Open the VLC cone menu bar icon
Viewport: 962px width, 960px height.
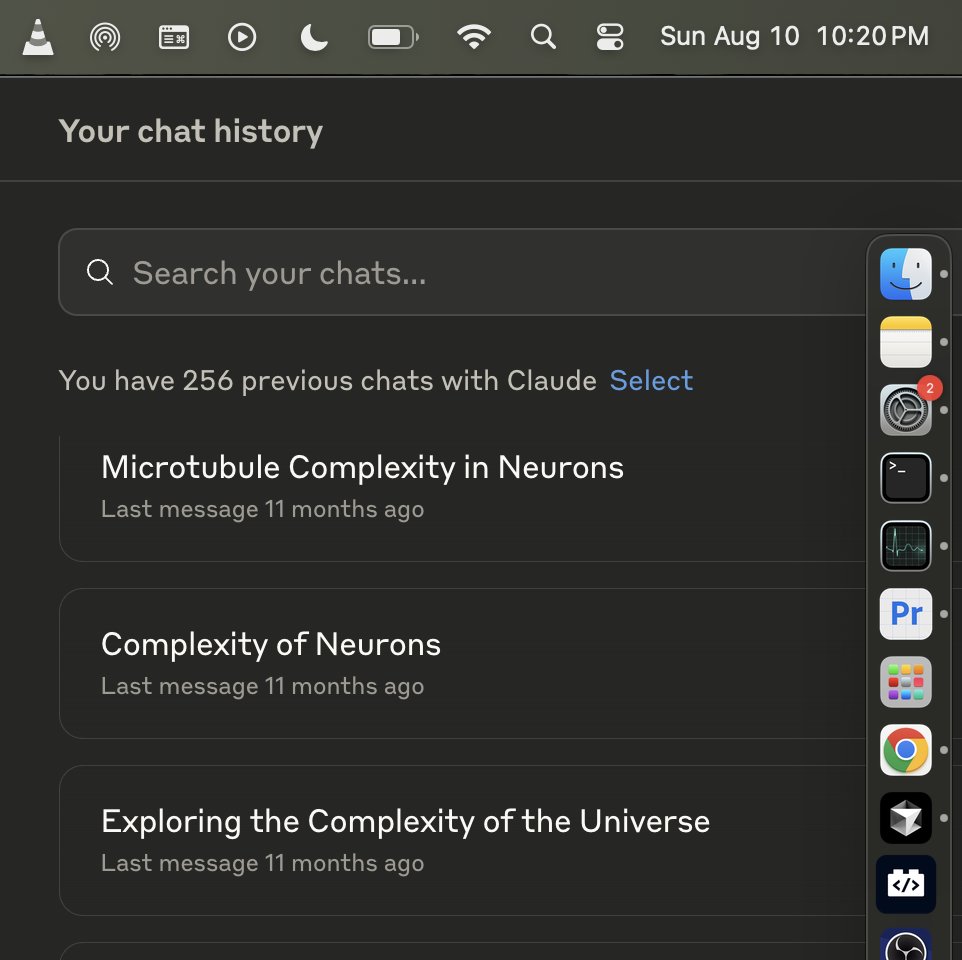point(38,37)
